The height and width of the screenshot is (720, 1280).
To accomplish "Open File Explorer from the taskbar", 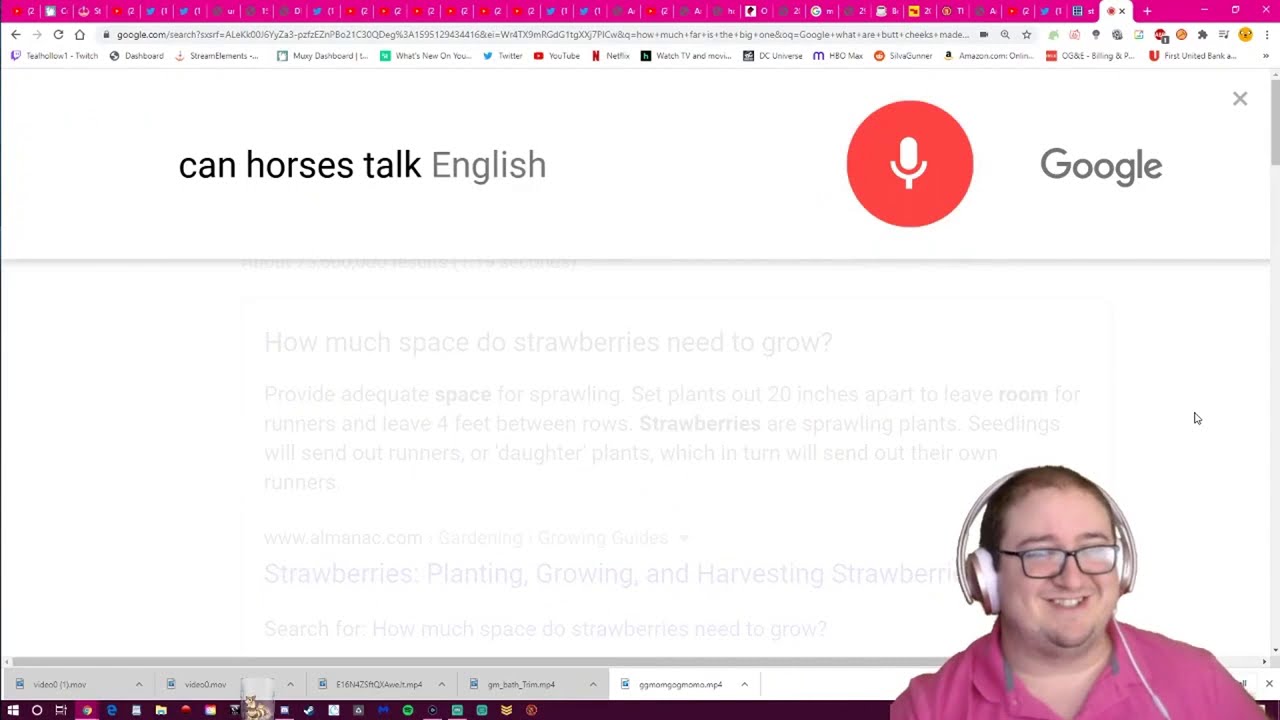I will coord(160,710).
